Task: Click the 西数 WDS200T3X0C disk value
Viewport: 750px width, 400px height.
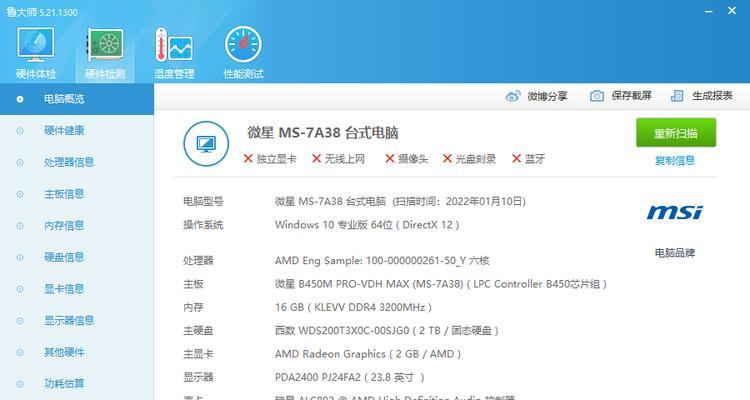Action: [387, 331]
